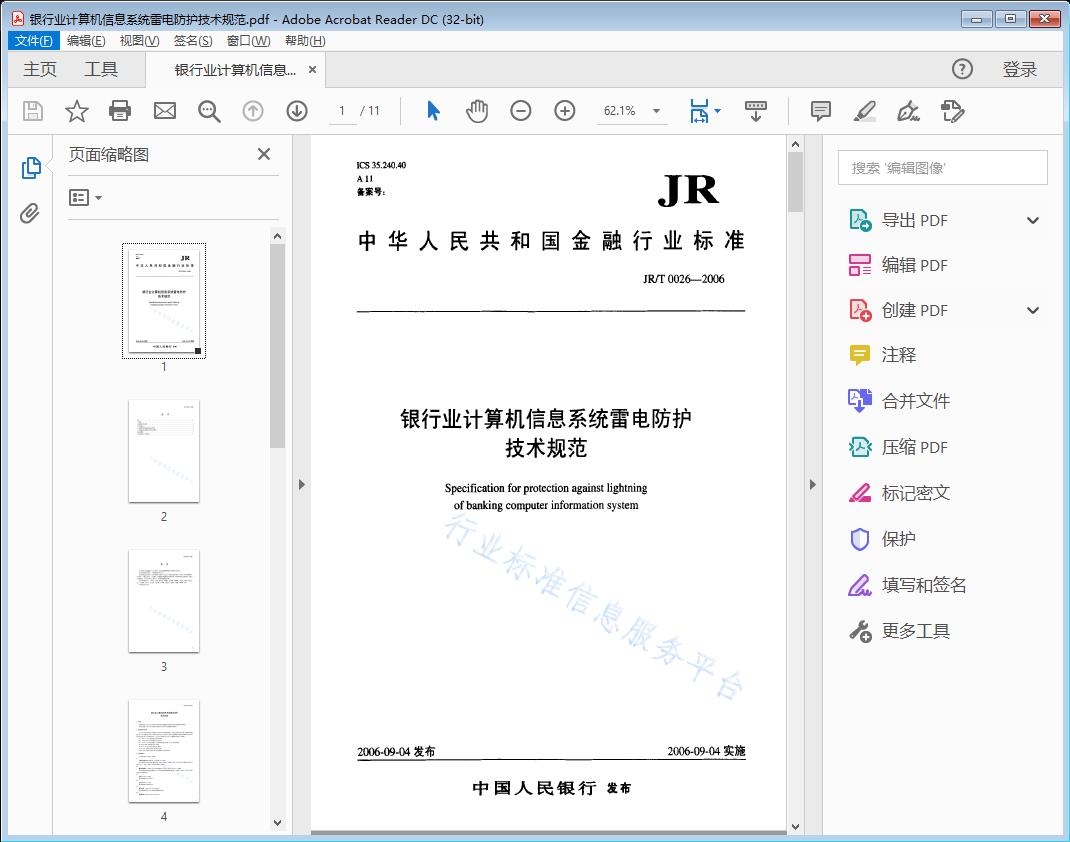The image size is (1070, 842).
Task: Open the 62.1% zoom level dropdown
Action: (x=656, y=111)
